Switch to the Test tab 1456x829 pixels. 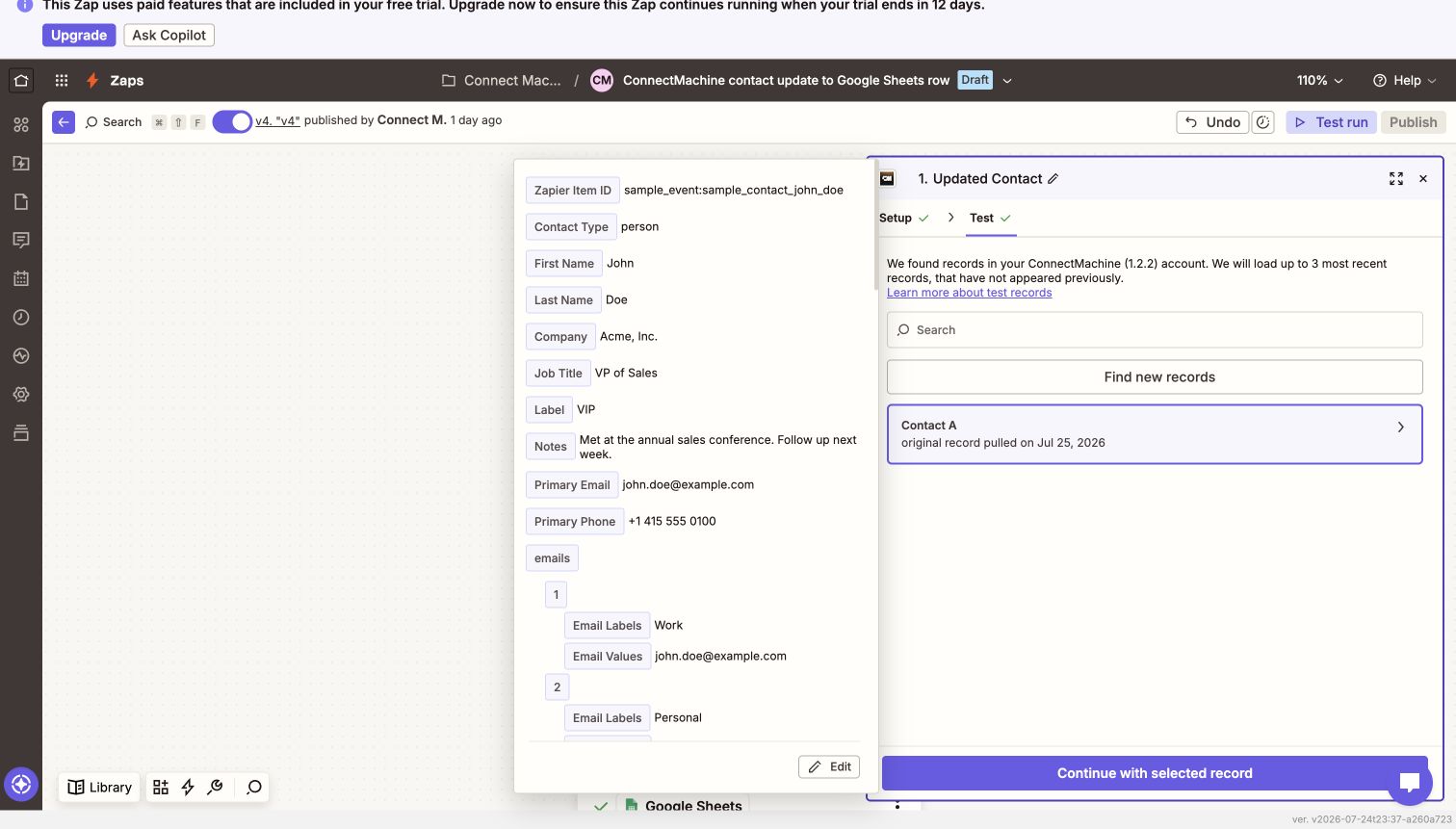click(990, 218)
